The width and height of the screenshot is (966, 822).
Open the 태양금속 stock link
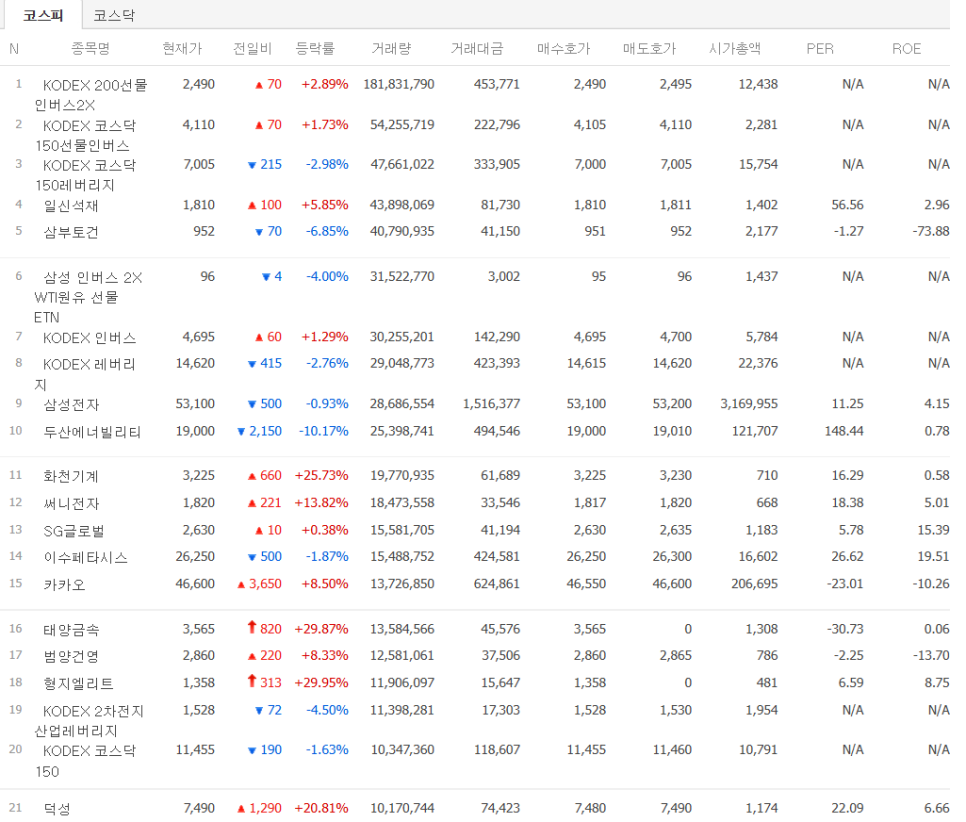click(x=71, y=629)
